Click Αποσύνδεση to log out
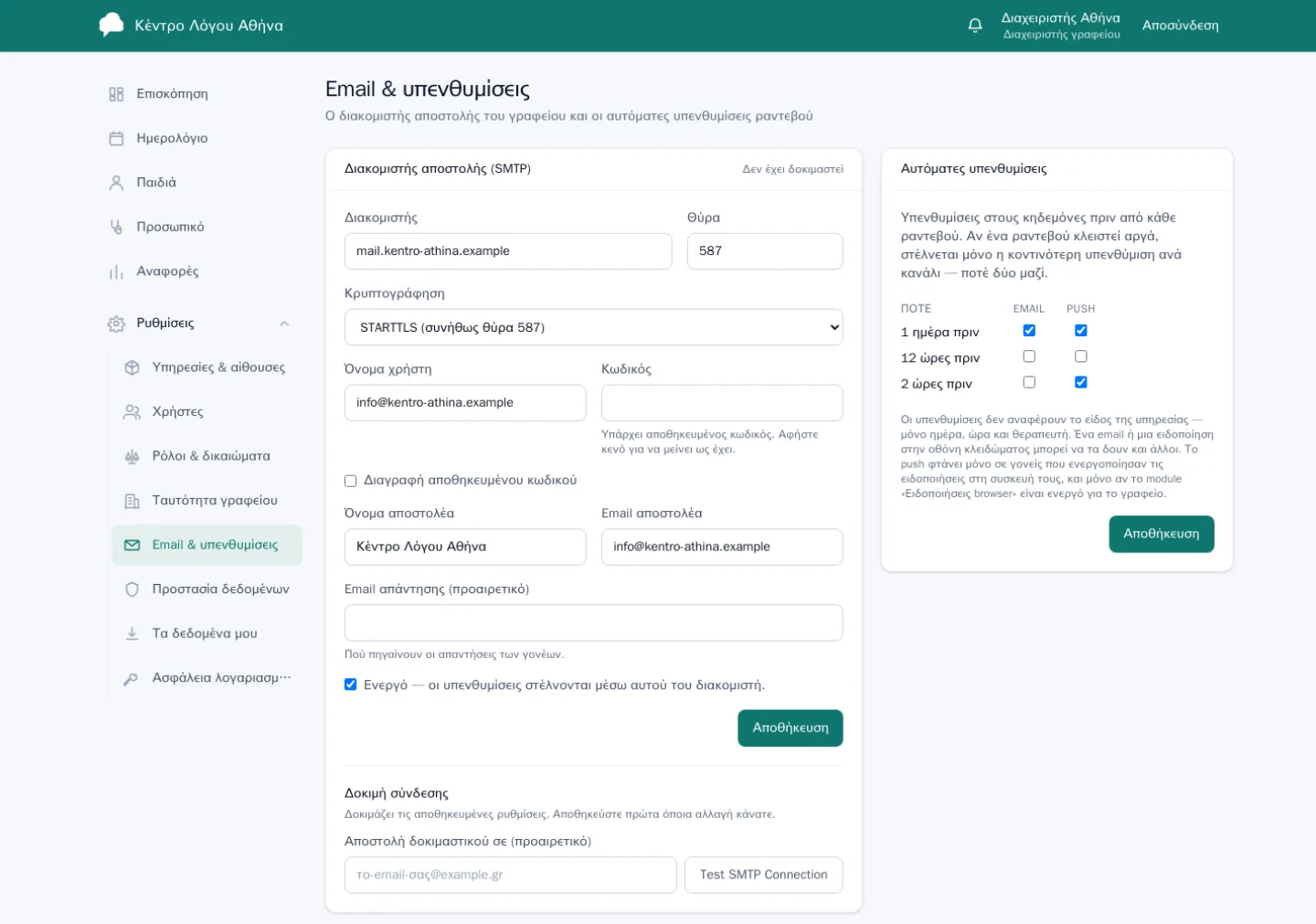The width and height of the screenshot is (1316, 924). (x=1180, y=26)
